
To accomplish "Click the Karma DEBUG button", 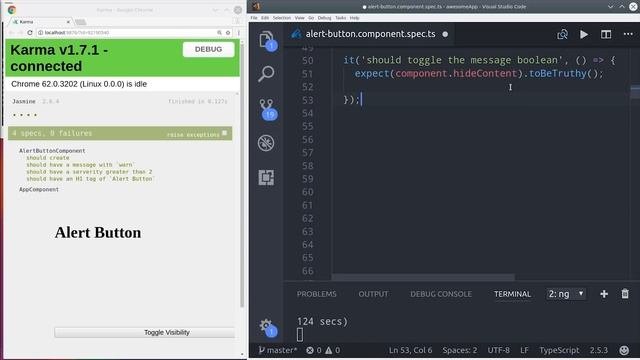I will [x=208, y=49].
